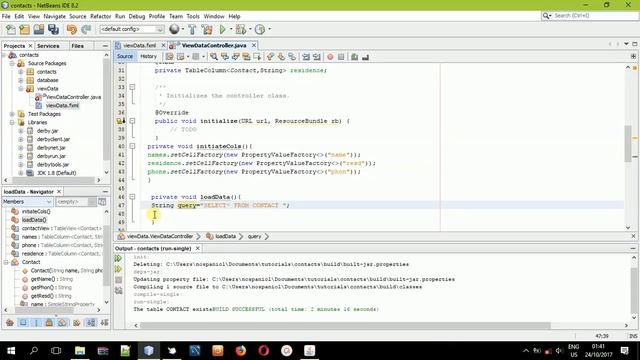Open the Navigate menu
Viewport: 640px width, 360px height.
(54, 16)
